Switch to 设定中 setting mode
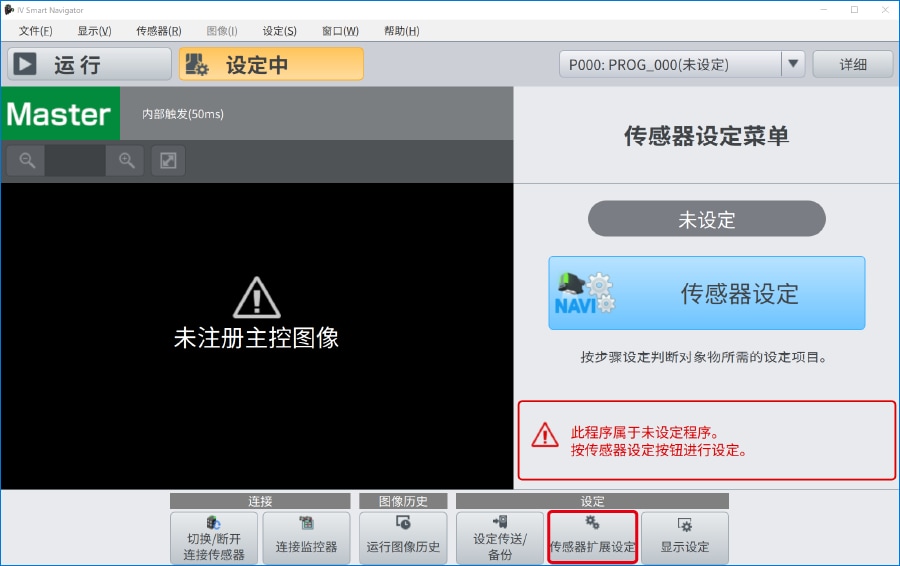Viewport: 900px width, 566px height. 271,65
